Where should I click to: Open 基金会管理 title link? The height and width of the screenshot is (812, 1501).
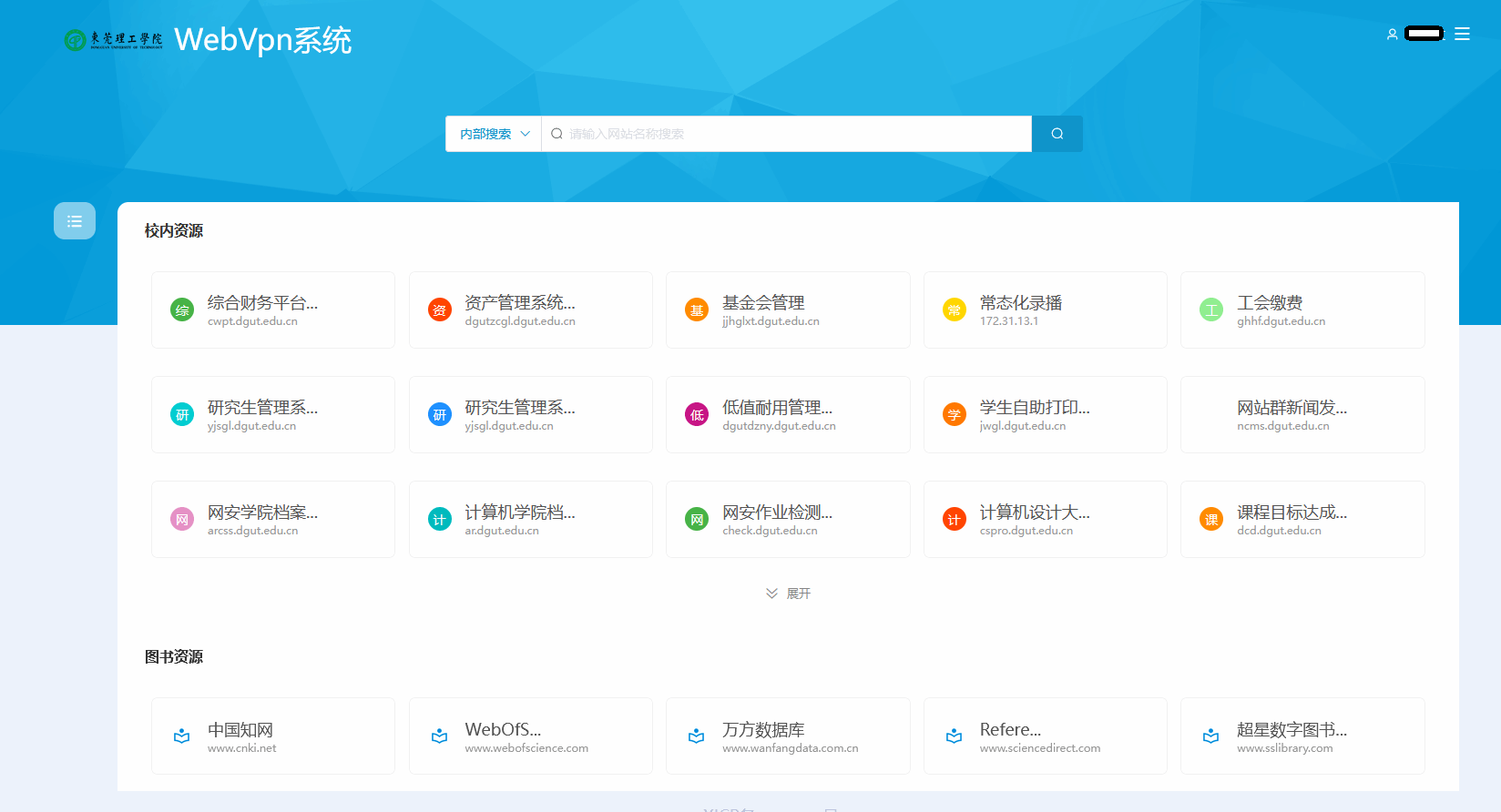[x=763, y=302]
